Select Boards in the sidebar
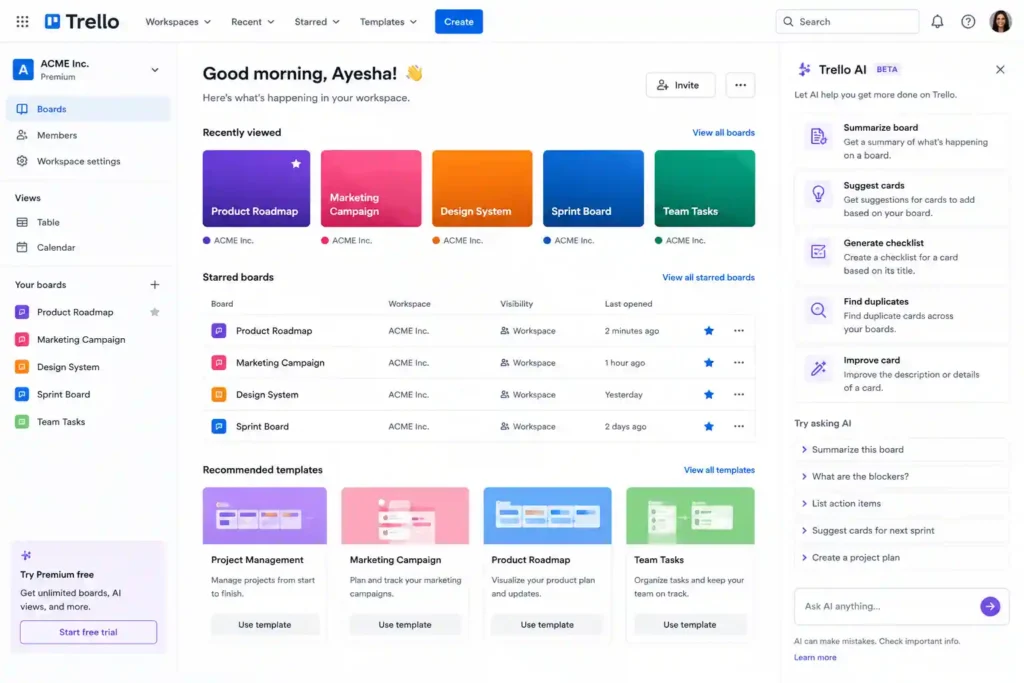The image size is (1024, 683). click(x=88, y=109)
